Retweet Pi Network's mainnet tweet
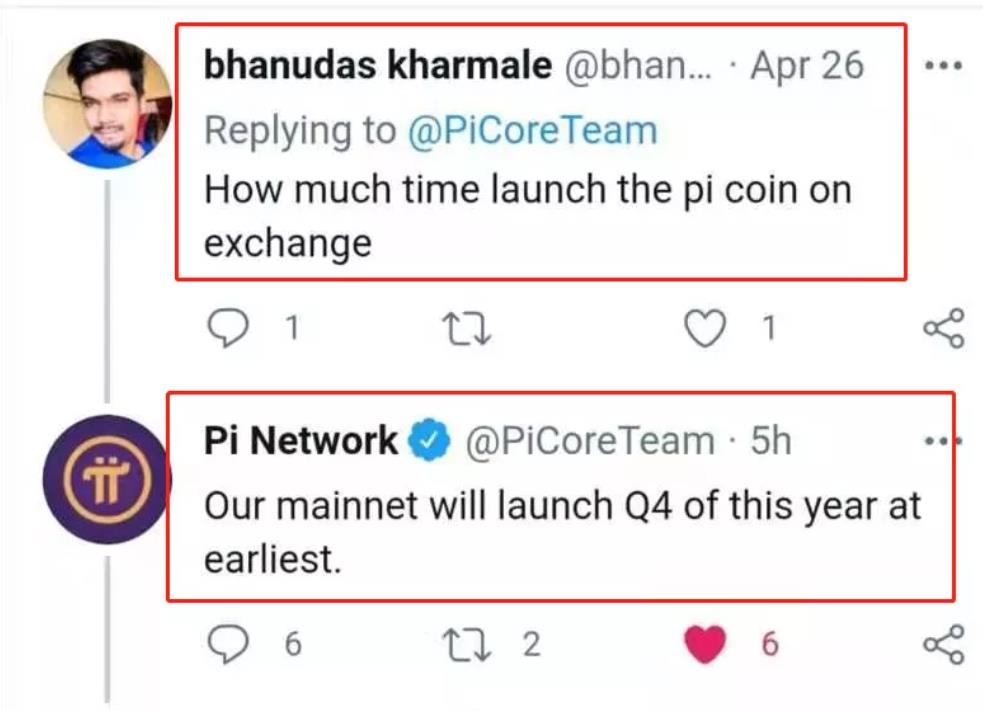This screenshot has width=983, height=711. (466, 645)
